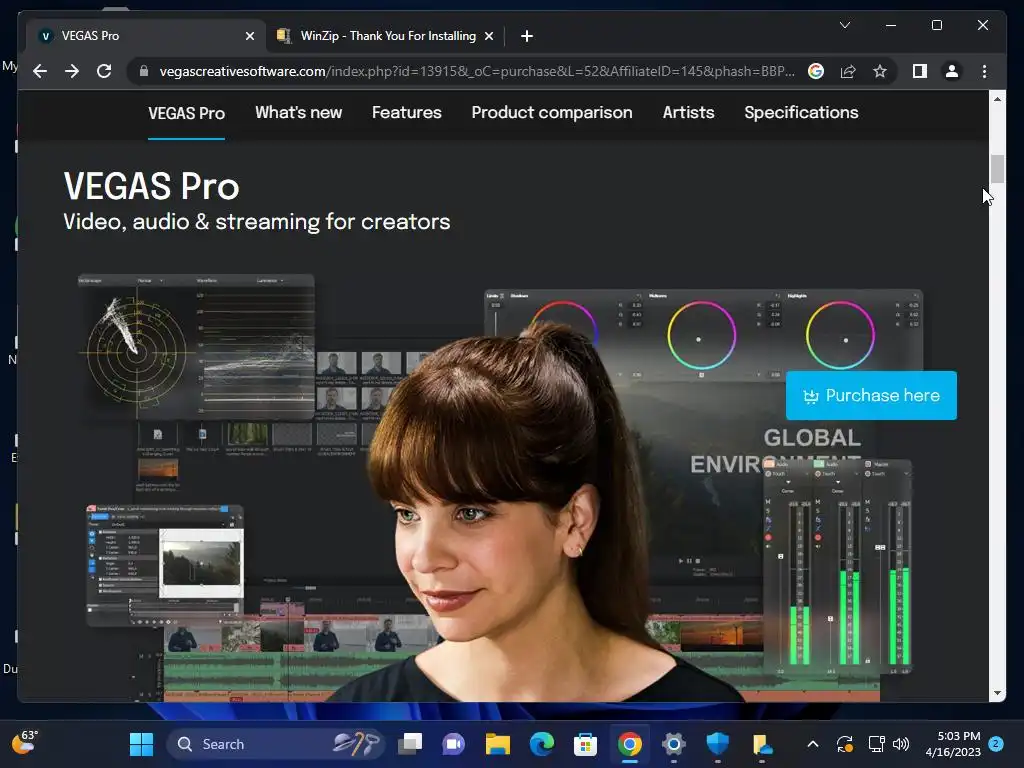The height and width of the screenshot is (768, 1024).
Task: Click the Chrome taskbar icon
Action: (630, 744)
